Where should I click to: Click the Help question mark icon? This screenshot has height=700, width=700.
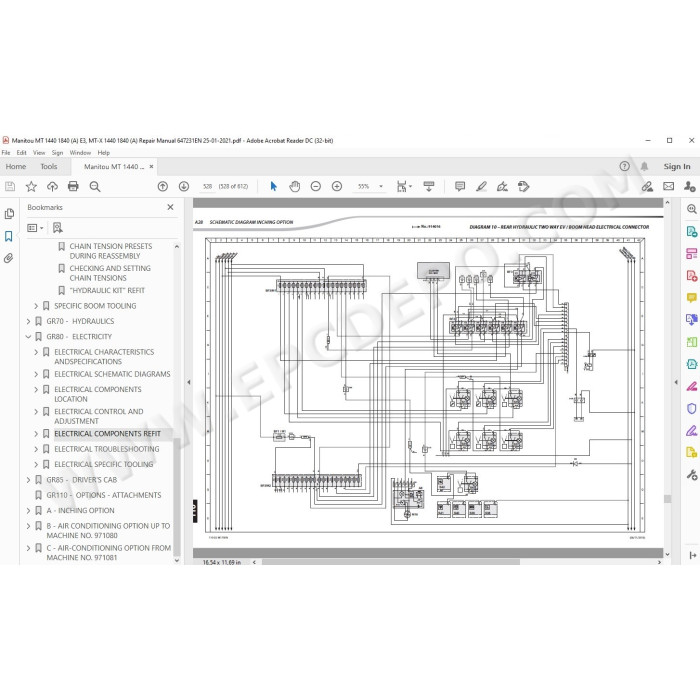[625, 166]
